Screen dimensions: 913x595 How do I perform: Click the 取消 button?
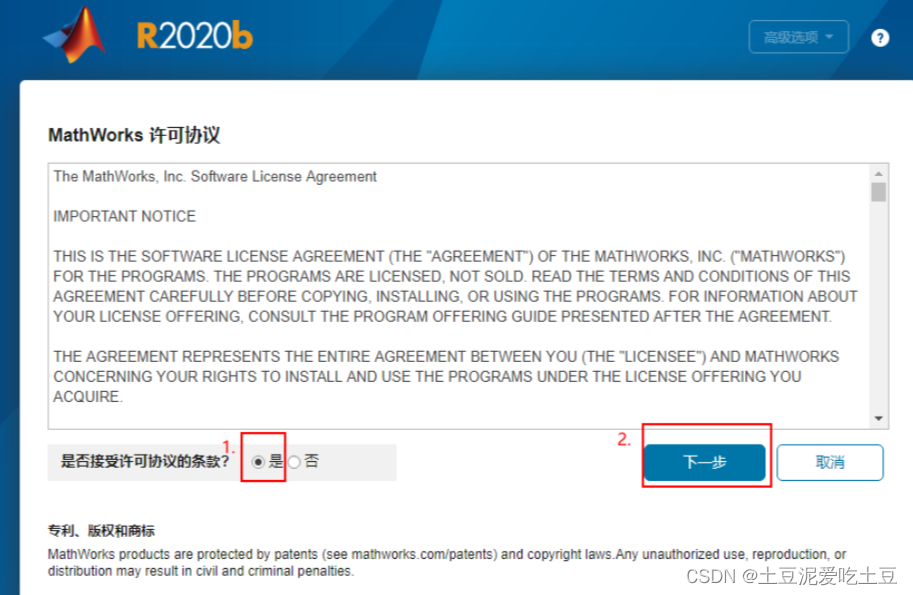pos(830,462)
